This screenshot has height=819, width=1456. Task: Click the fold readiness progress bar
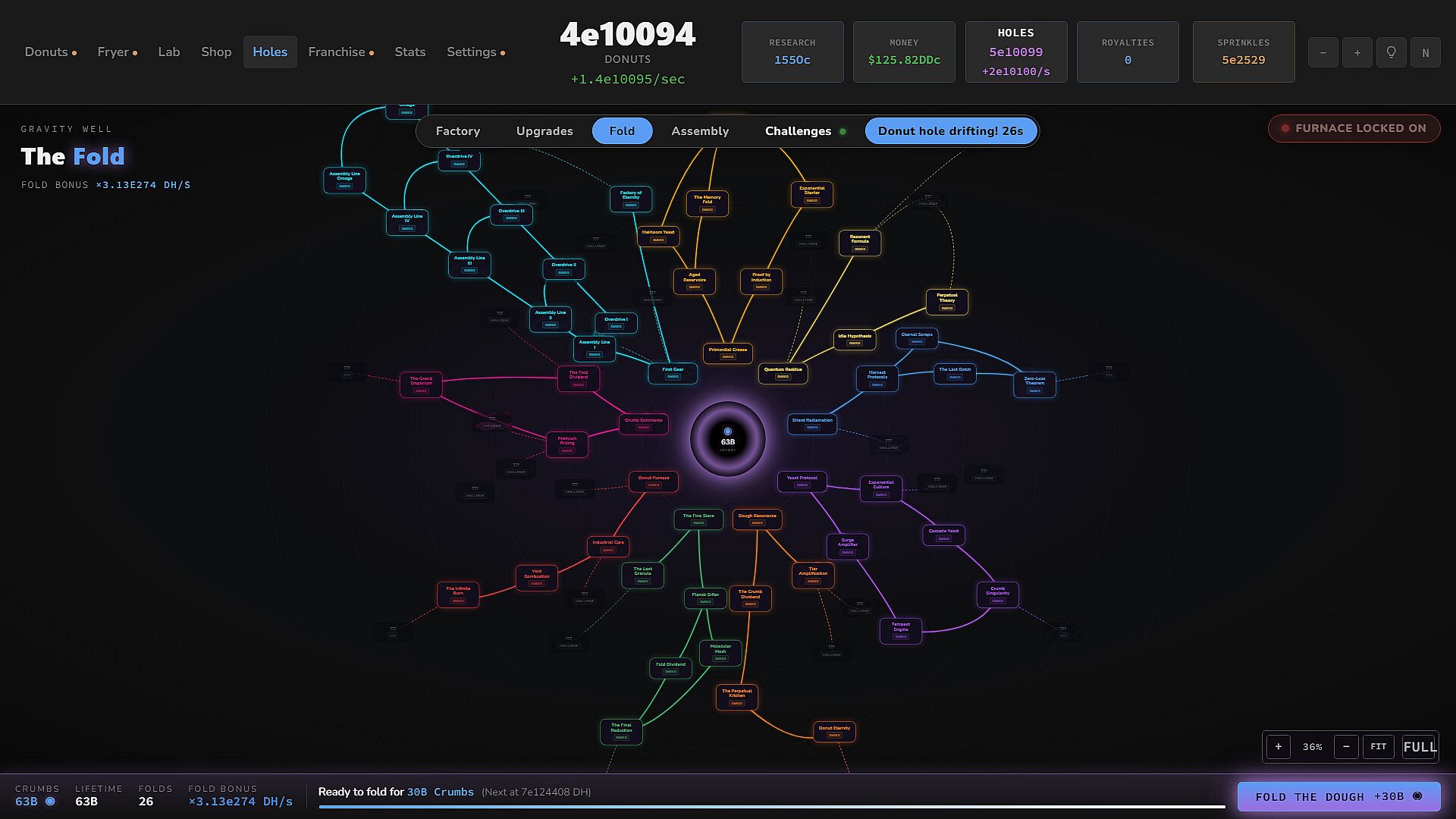(x=771, y=807)
